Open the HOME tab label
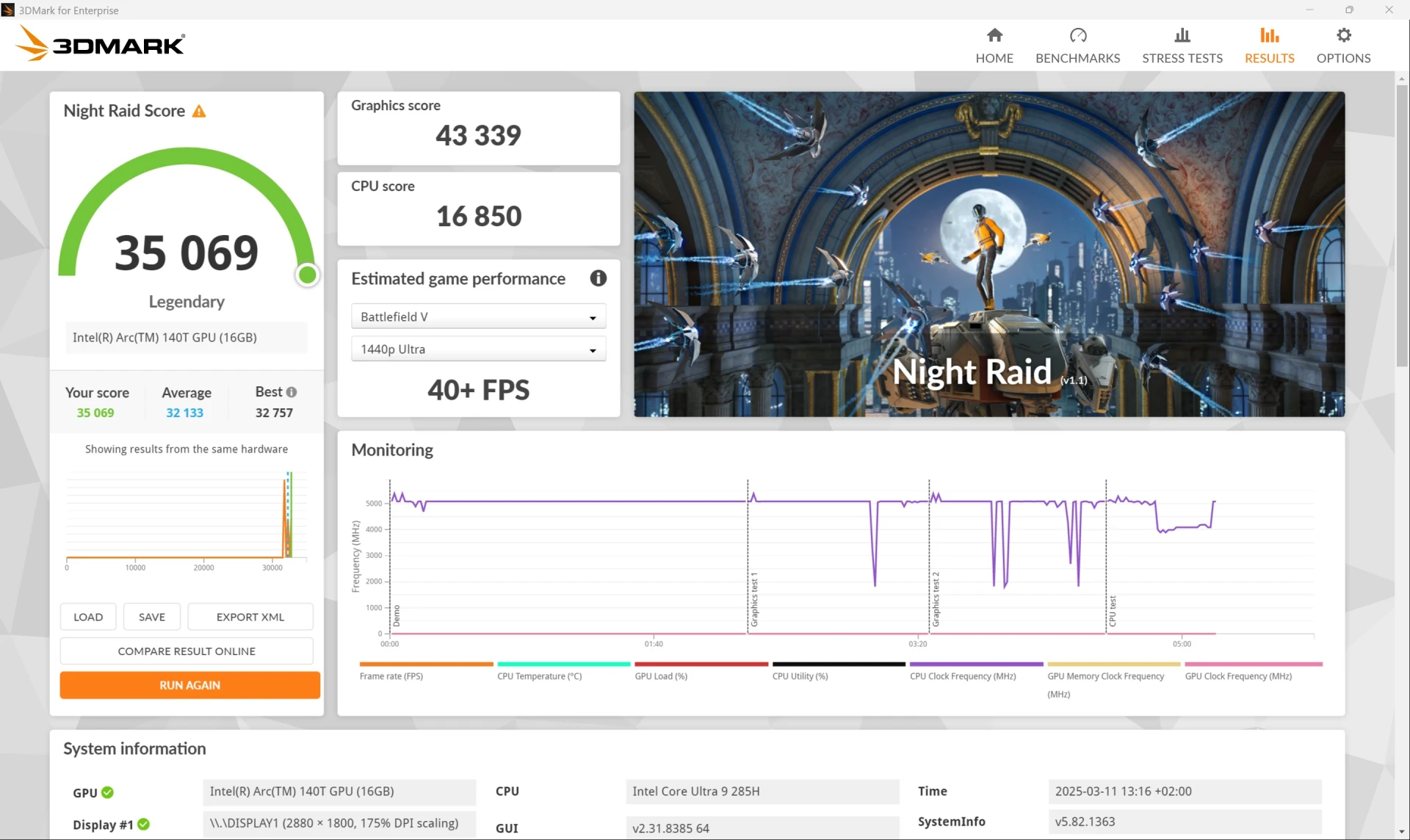1410x840 pixels. tap(994, 58)
